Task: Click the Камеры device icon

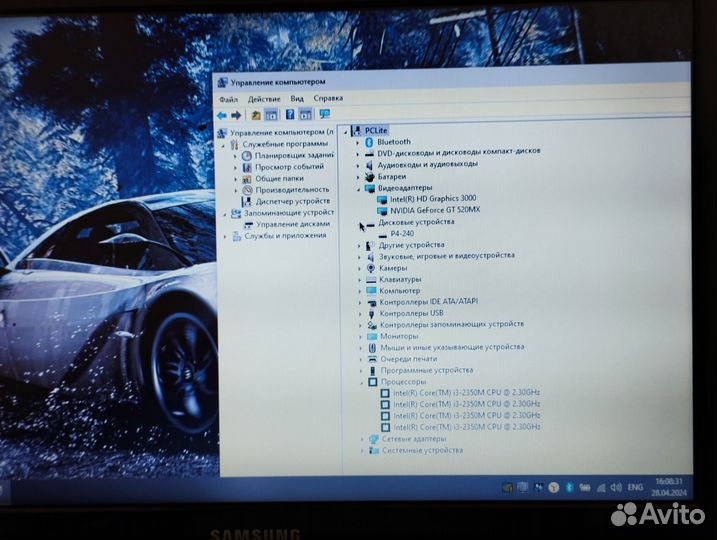Action: tap(371, 268)
